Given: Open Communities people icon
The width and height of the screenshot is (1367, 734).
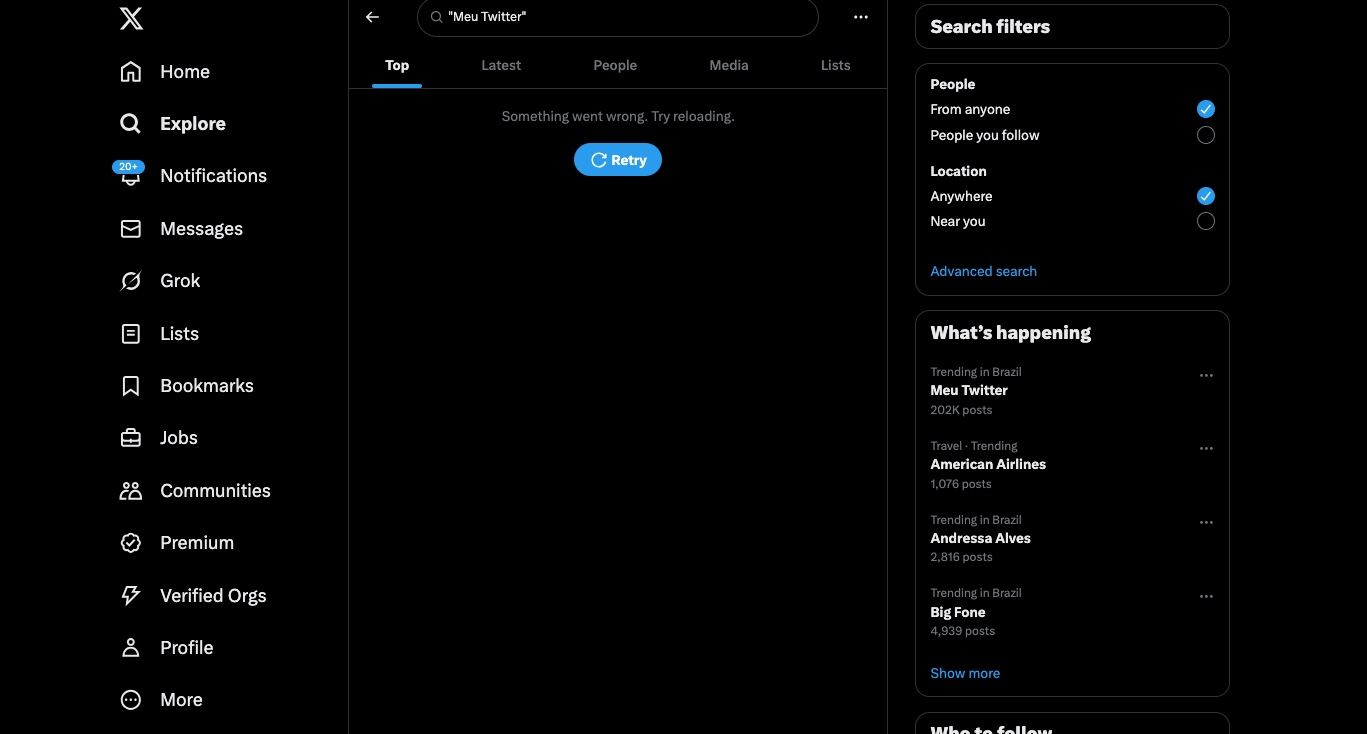Looking at the screenshot, I should point(130,491).
